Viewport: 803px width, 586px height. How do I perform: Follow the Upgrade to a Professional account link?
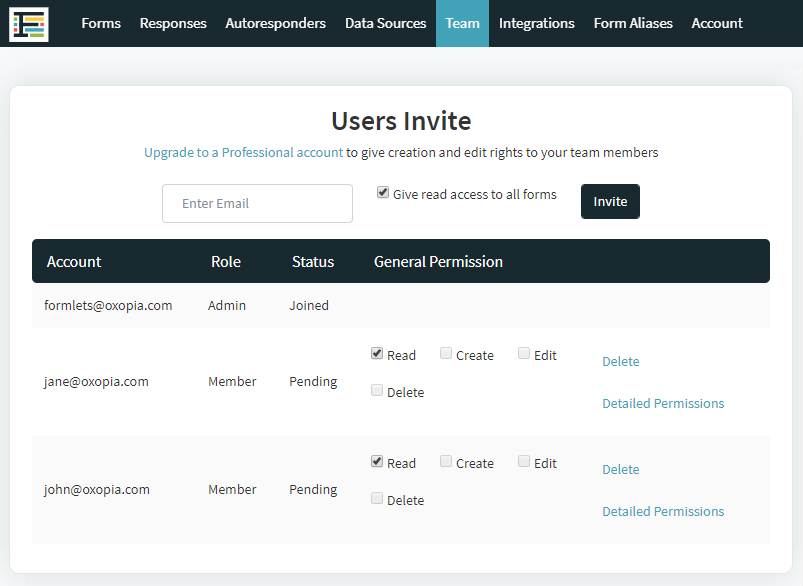pos(243,153)
